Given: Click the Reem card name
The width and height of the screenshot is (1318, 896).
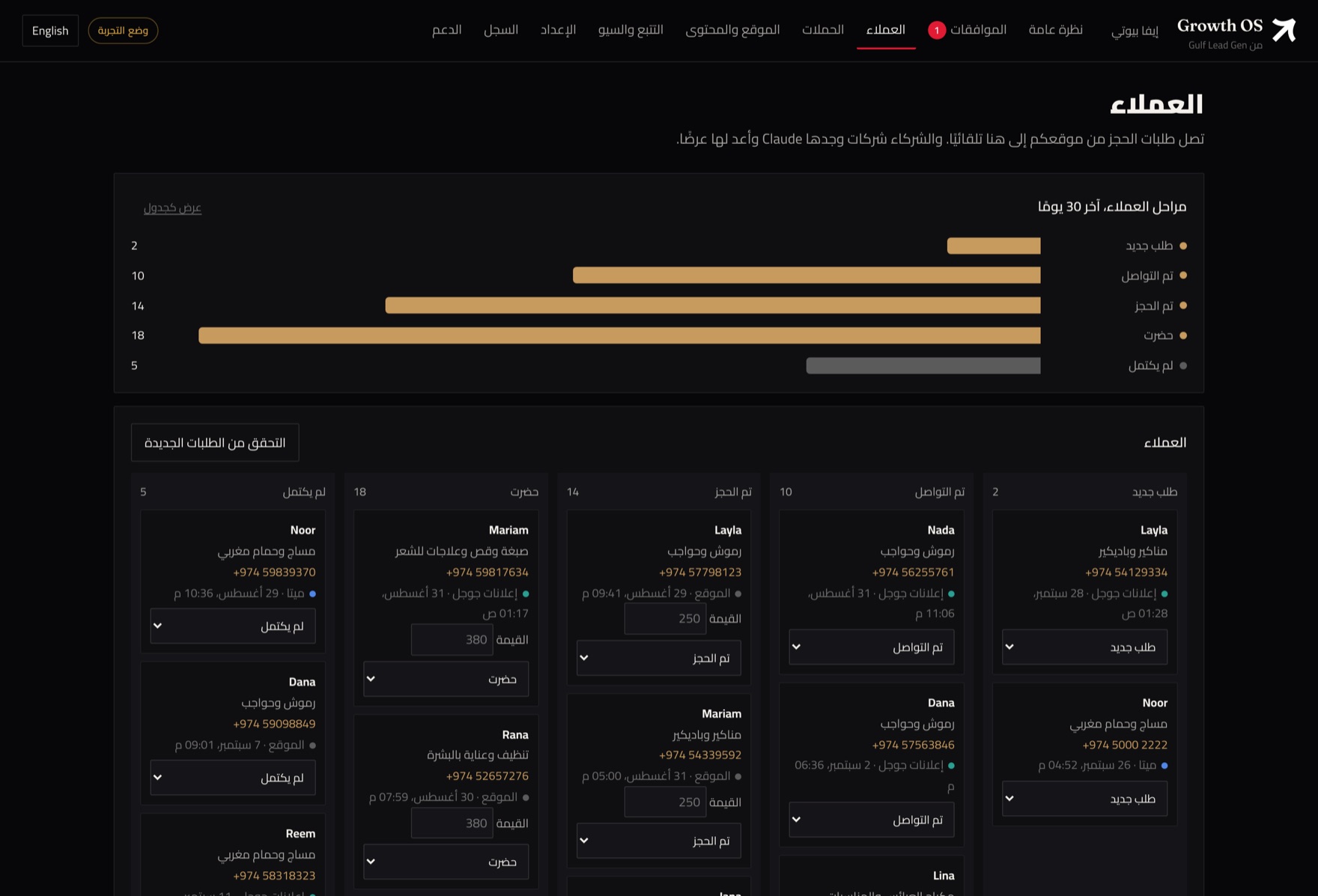Looking at the screenshot, I should click(x=300, y=834).
